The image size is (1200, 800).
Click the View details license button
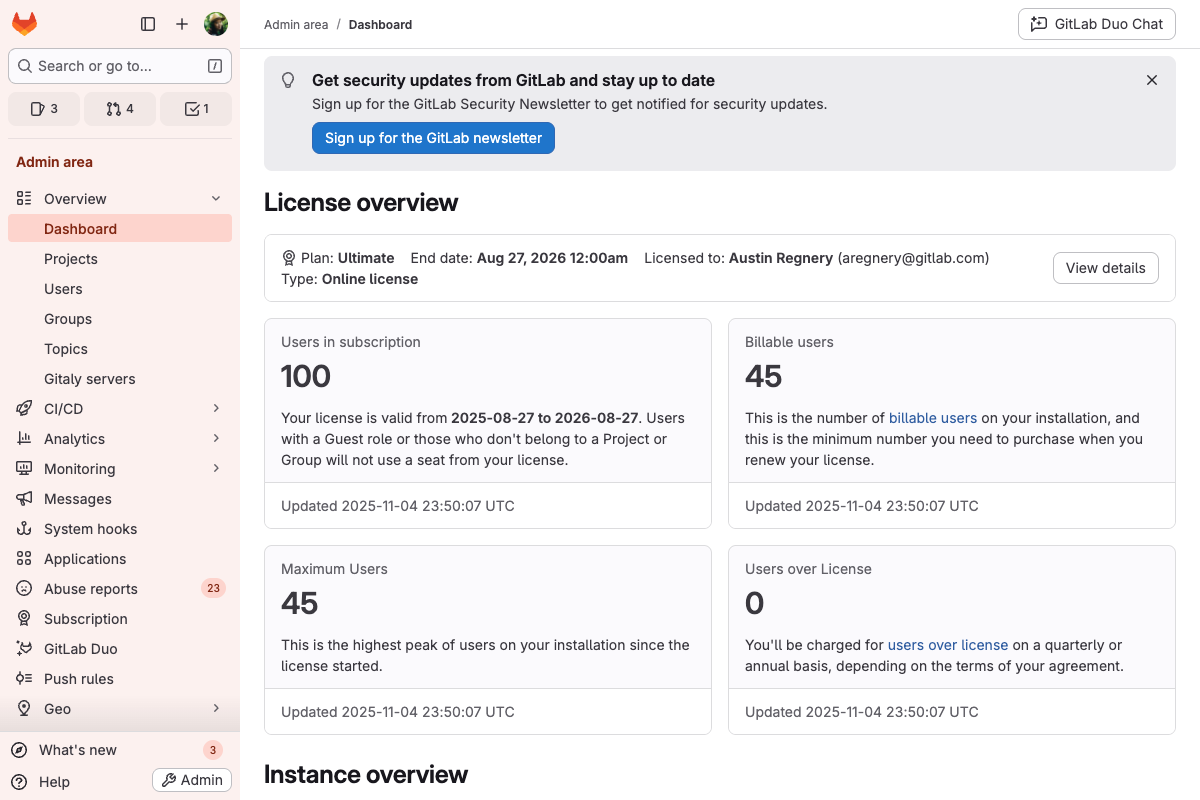click(1105, 268)
